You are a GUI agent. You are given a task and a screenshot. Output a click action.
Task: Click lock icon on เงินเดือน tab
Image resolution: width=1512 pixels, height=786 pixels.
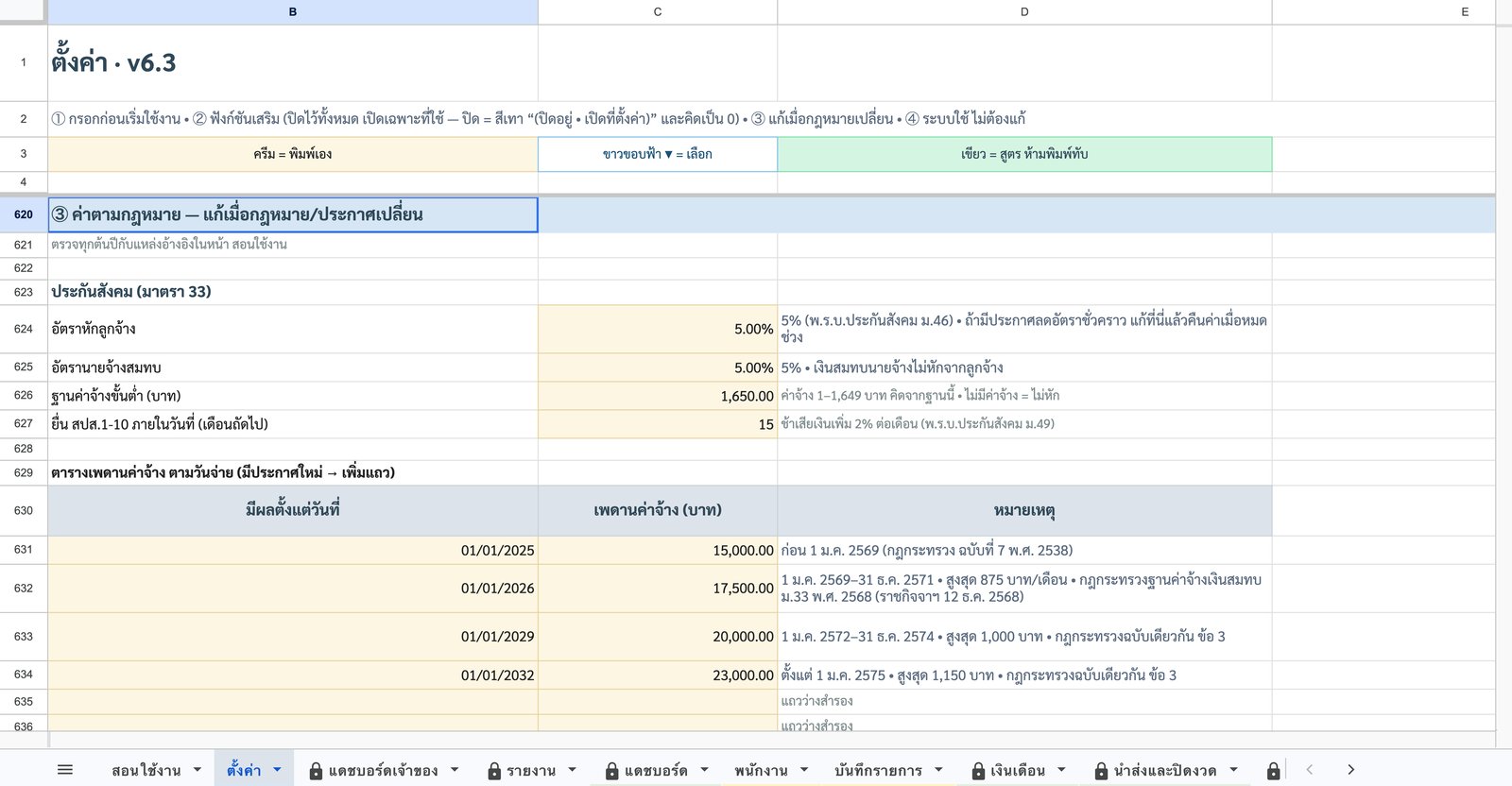coord(979,771)
